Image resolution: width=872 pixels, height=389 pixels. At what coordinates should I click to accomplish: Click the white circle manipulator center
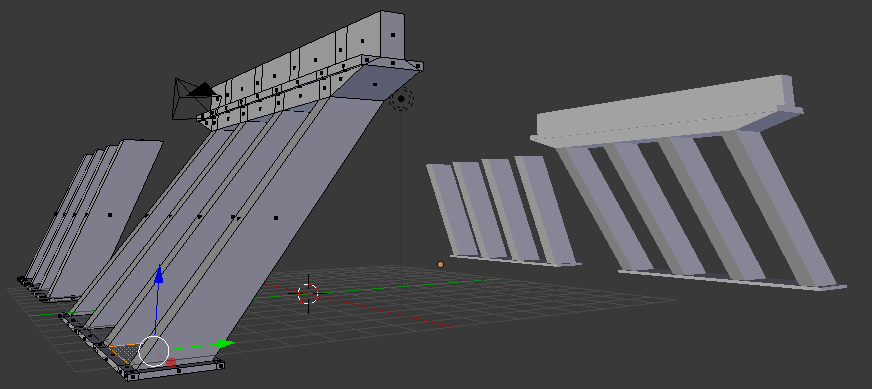pyautogui.click(x=153, y=351)
